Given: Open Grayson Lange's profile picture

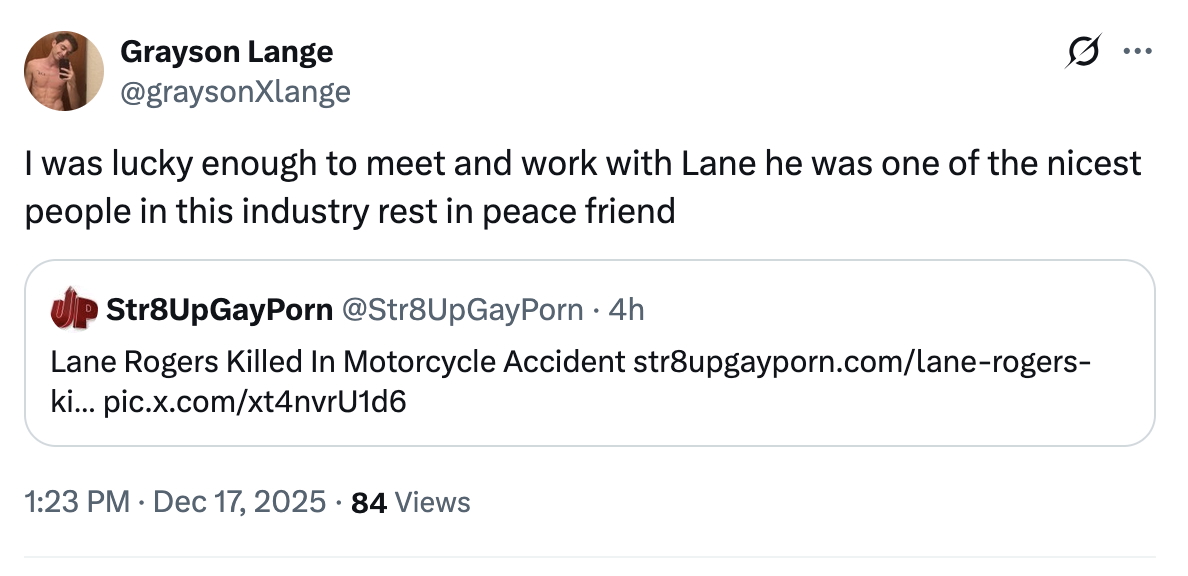Looking at the screenshot, I should [x=64, y=70].
